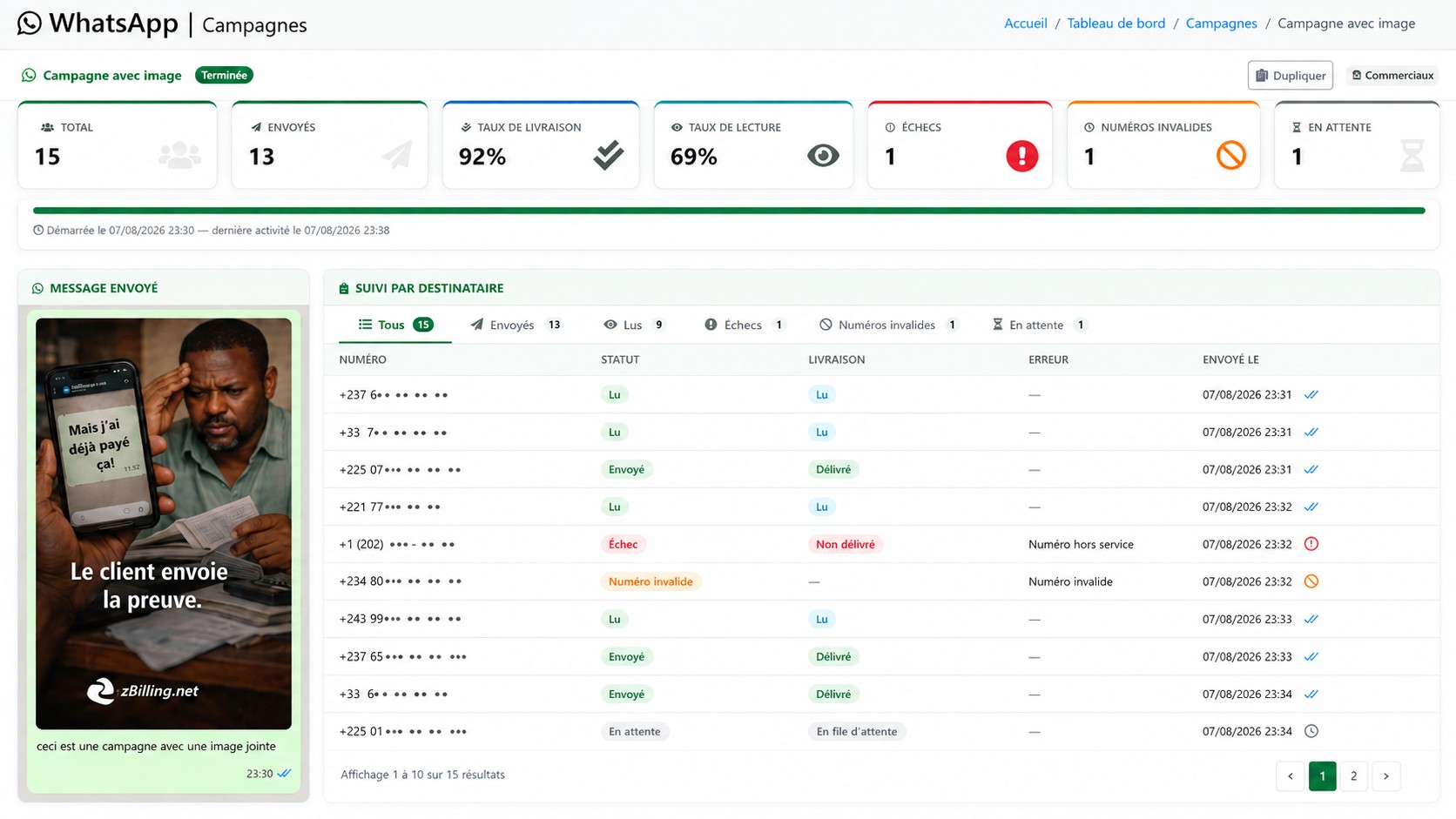Click the paper plane icon in Envoyés card
This screenshot has width=1456, height=819.
pyautogui.click(x=397, y=156)
